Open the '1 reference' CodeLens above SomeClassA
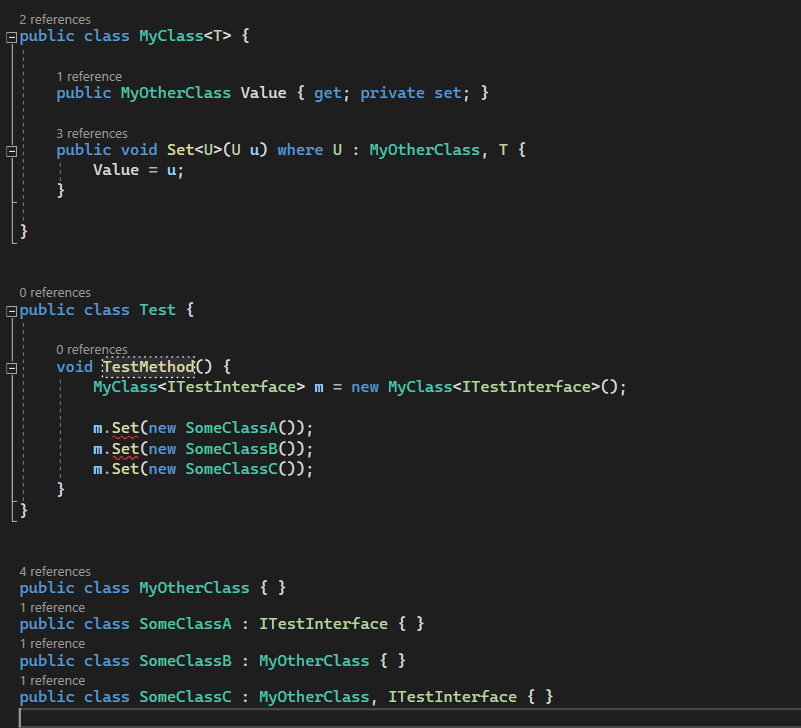This screenshot has width=801, height=728. click(x=52, y=607)
